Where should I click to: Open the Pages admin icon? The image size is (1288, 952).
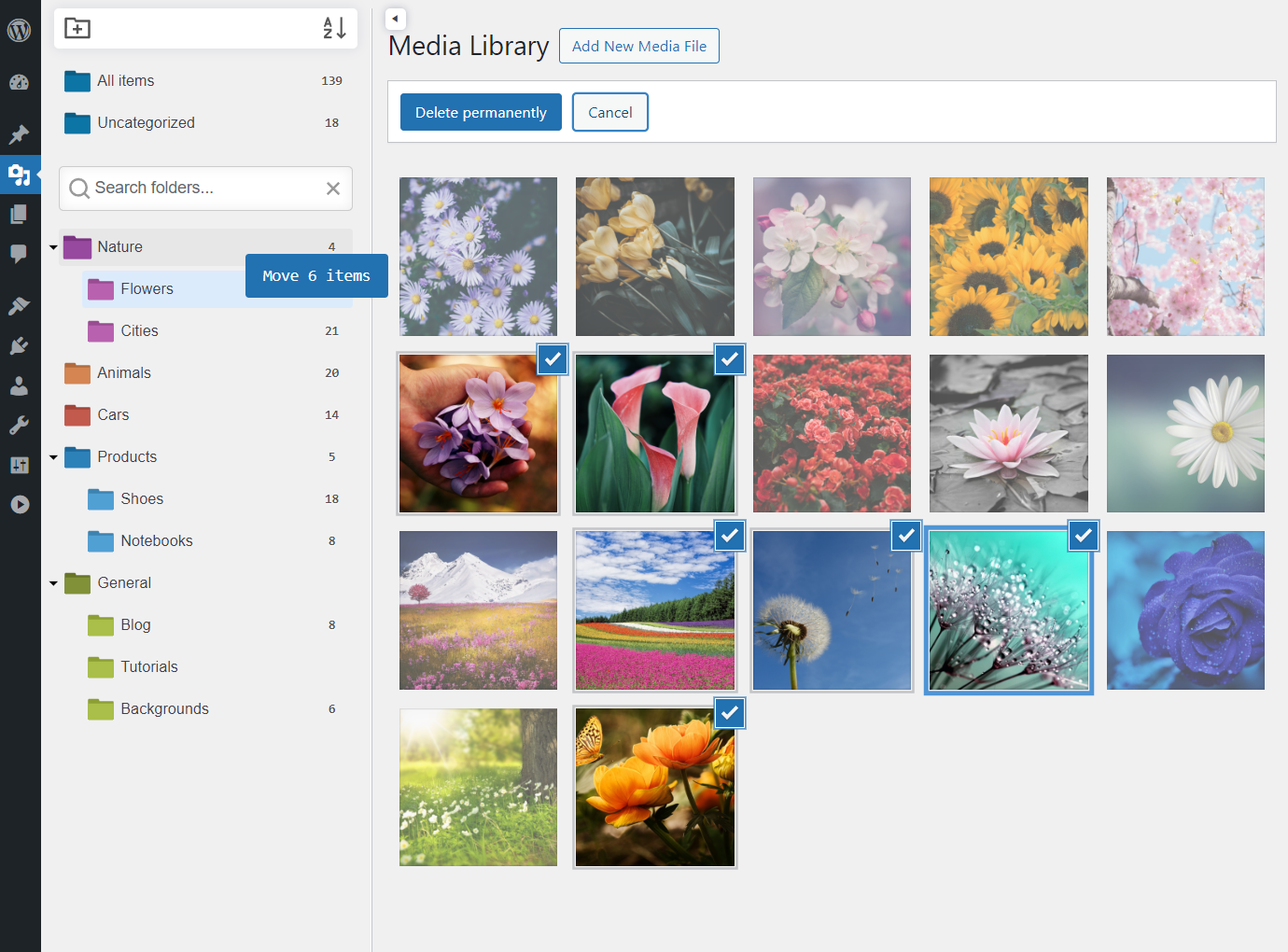(19, 215)
